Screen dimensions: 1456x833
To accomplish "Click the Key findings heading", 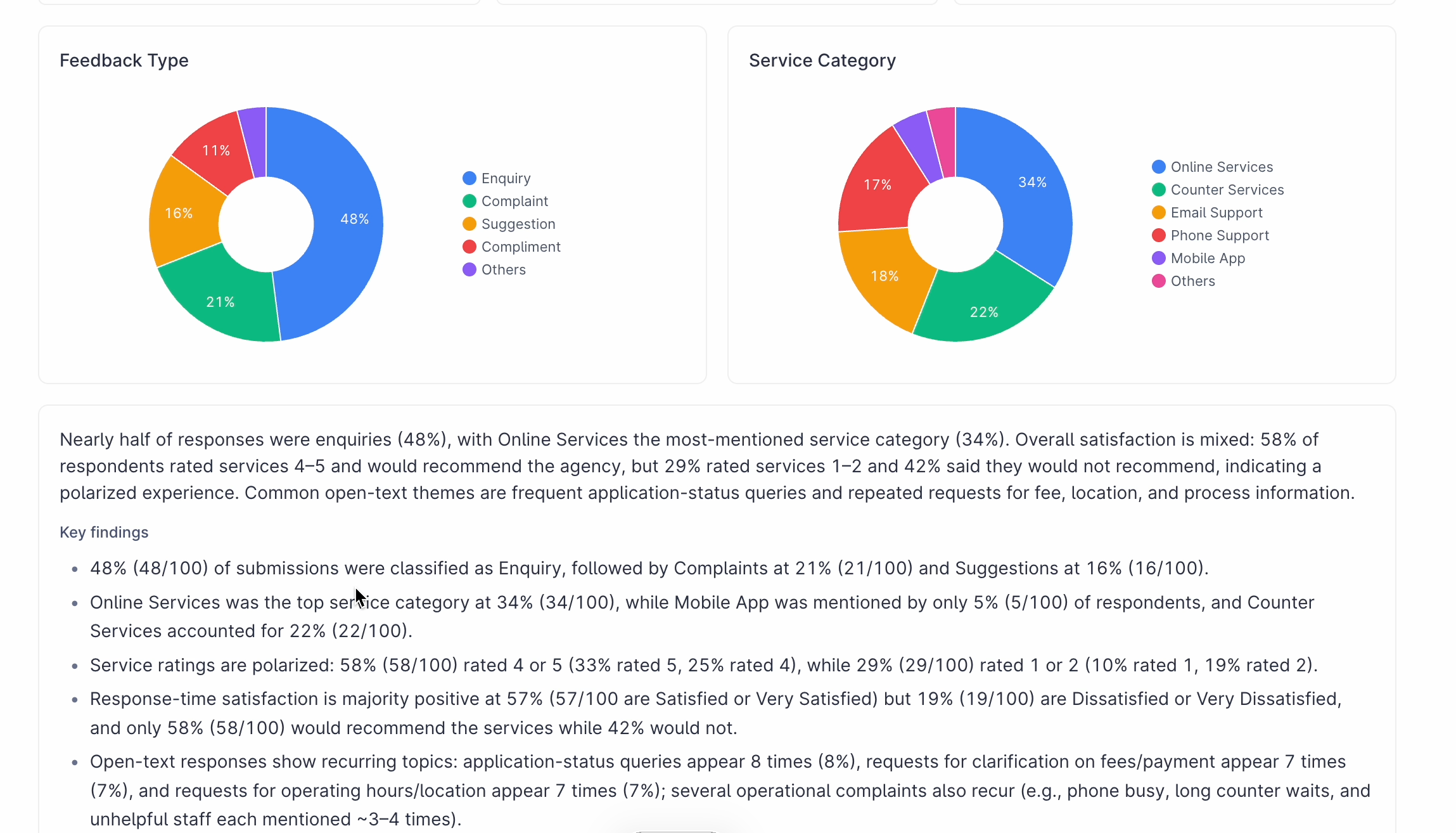I will [x=104, y=533].
